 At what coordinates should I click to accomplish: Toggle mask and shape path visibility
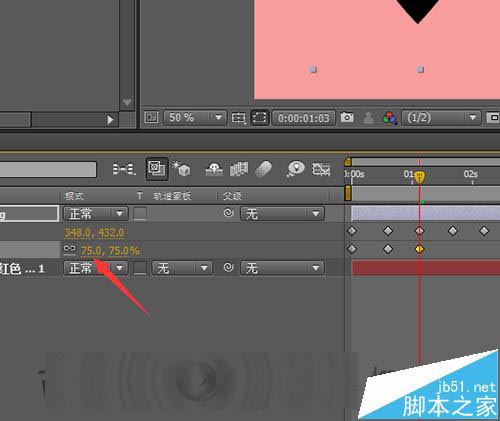pyautogui.click(x=260, y=117)
